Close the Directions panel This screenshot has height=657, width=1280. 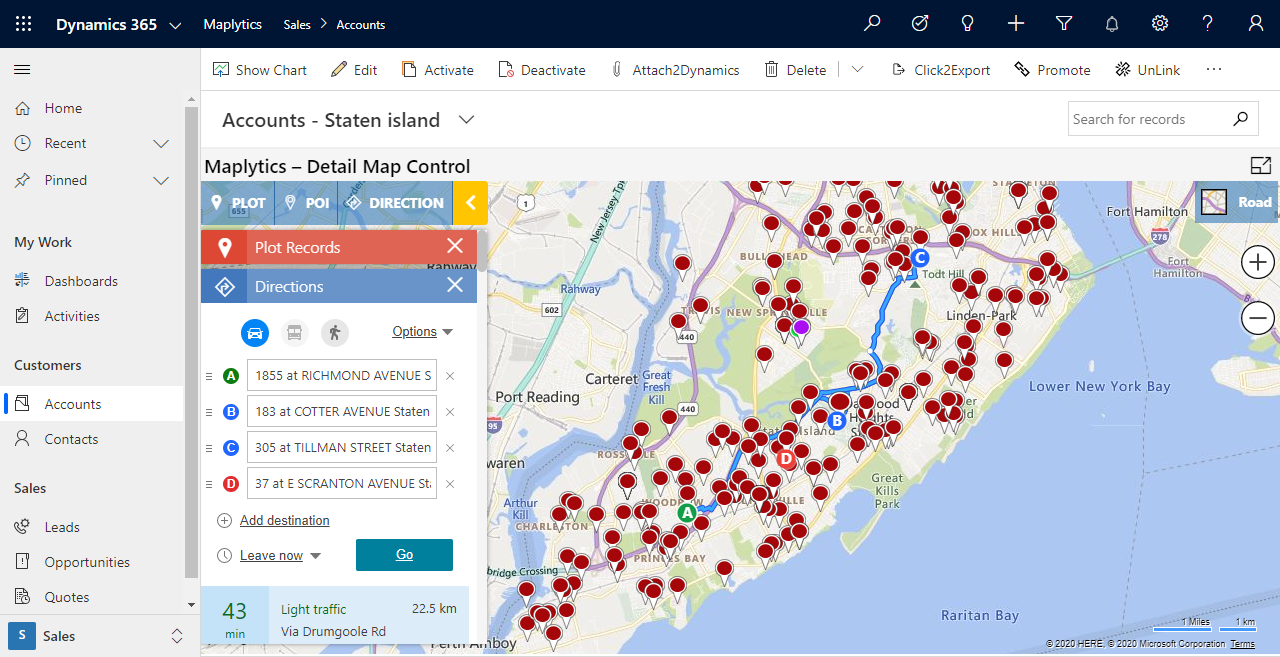tap(455, 286)
